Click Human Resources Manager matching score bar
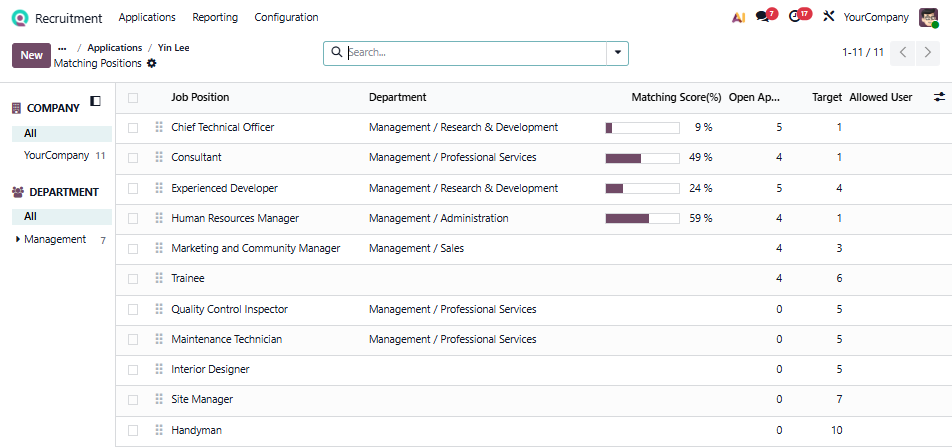The height and width of the screenshot is (447, 952). point(641,218)
